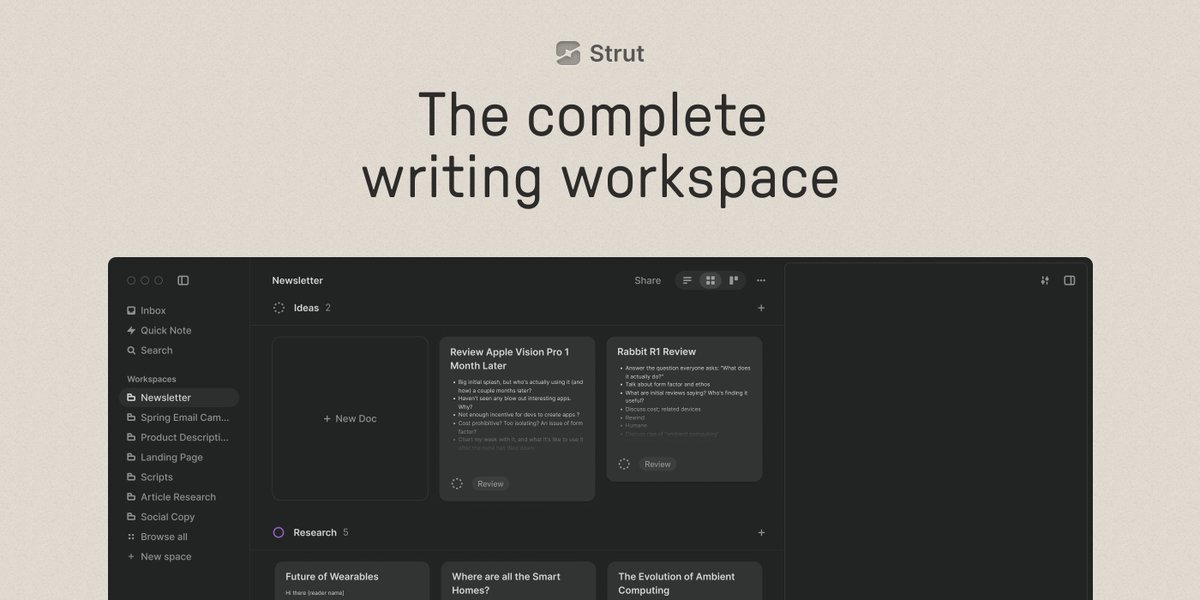Add a doc to Research section

pyautogui.click(x=761, y=533)
